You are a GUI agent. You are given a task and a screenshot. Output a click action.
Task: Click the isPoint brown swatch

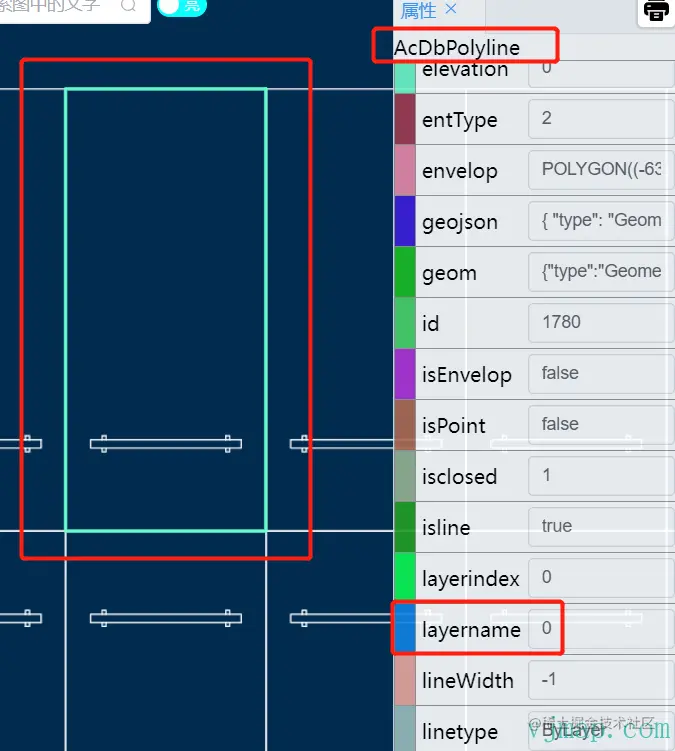tap(405, 425)
